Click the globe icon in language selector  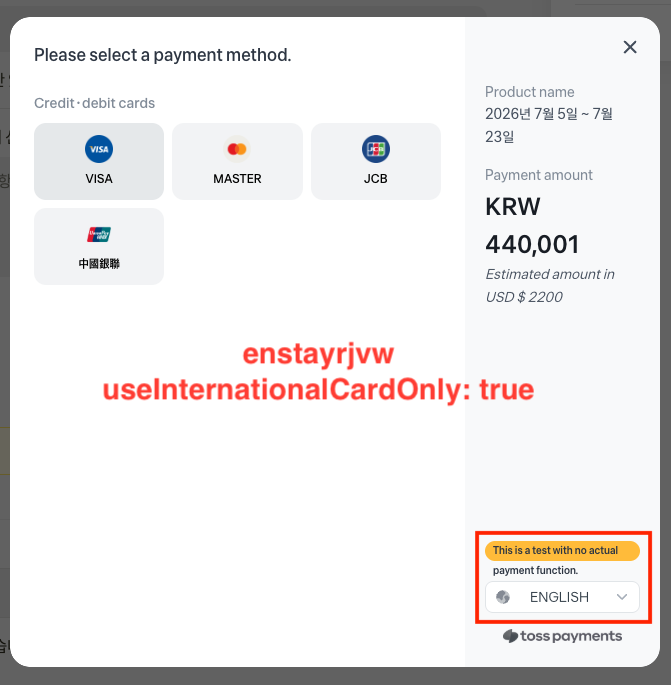503,597
